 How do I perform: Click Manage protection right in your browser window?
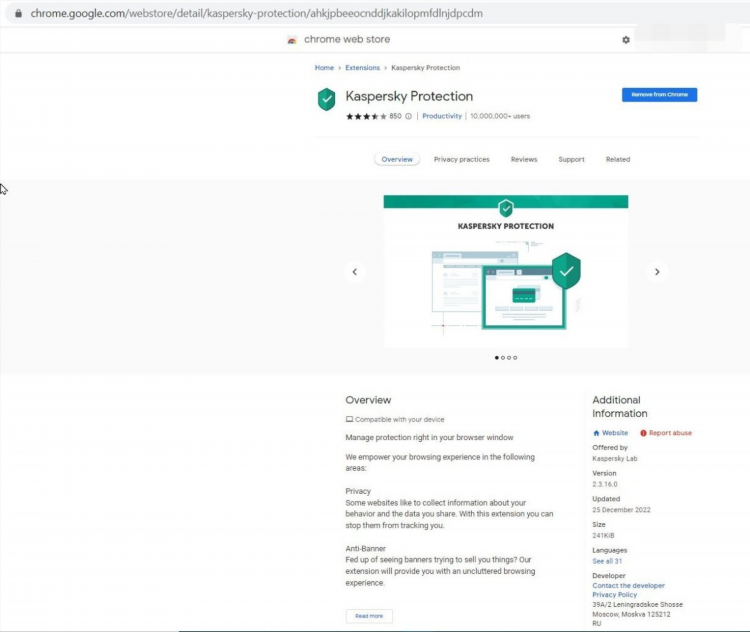(429, 438)
